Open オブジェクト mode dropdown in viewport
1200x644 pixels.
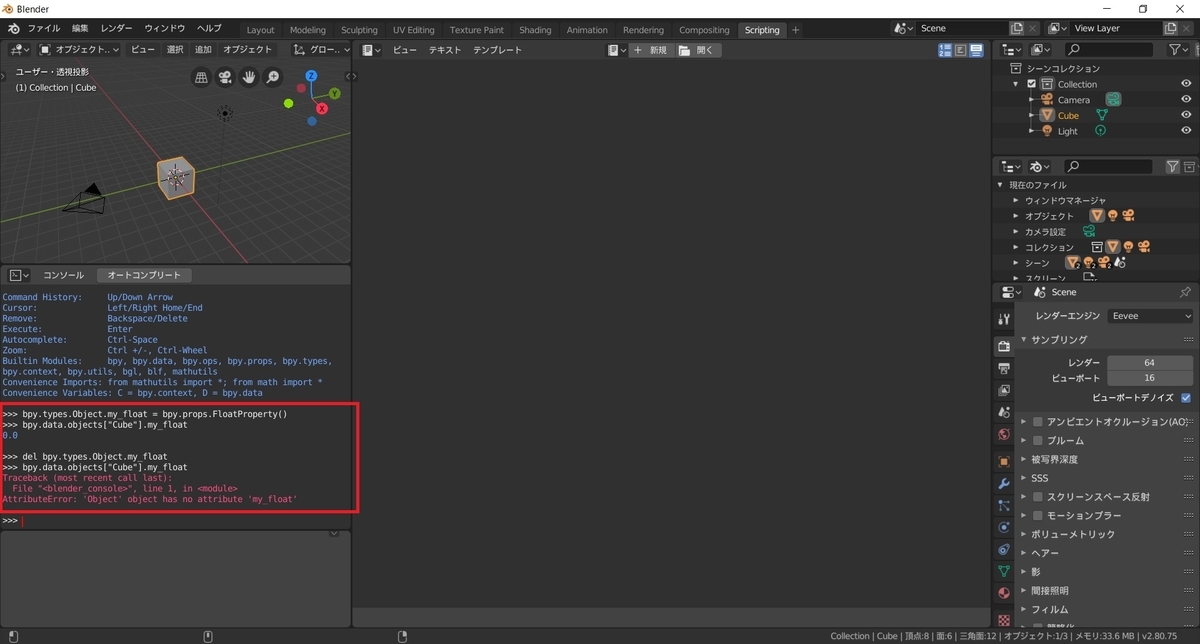click(79, 49)
